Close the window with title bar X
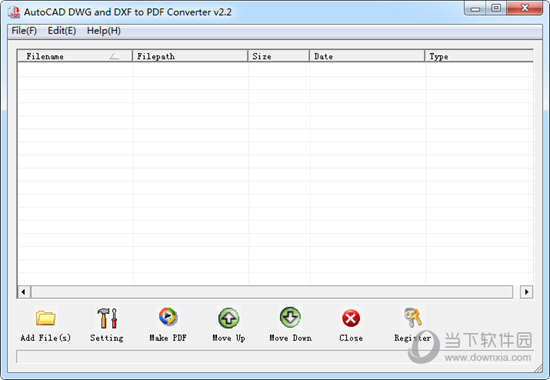 525,8
